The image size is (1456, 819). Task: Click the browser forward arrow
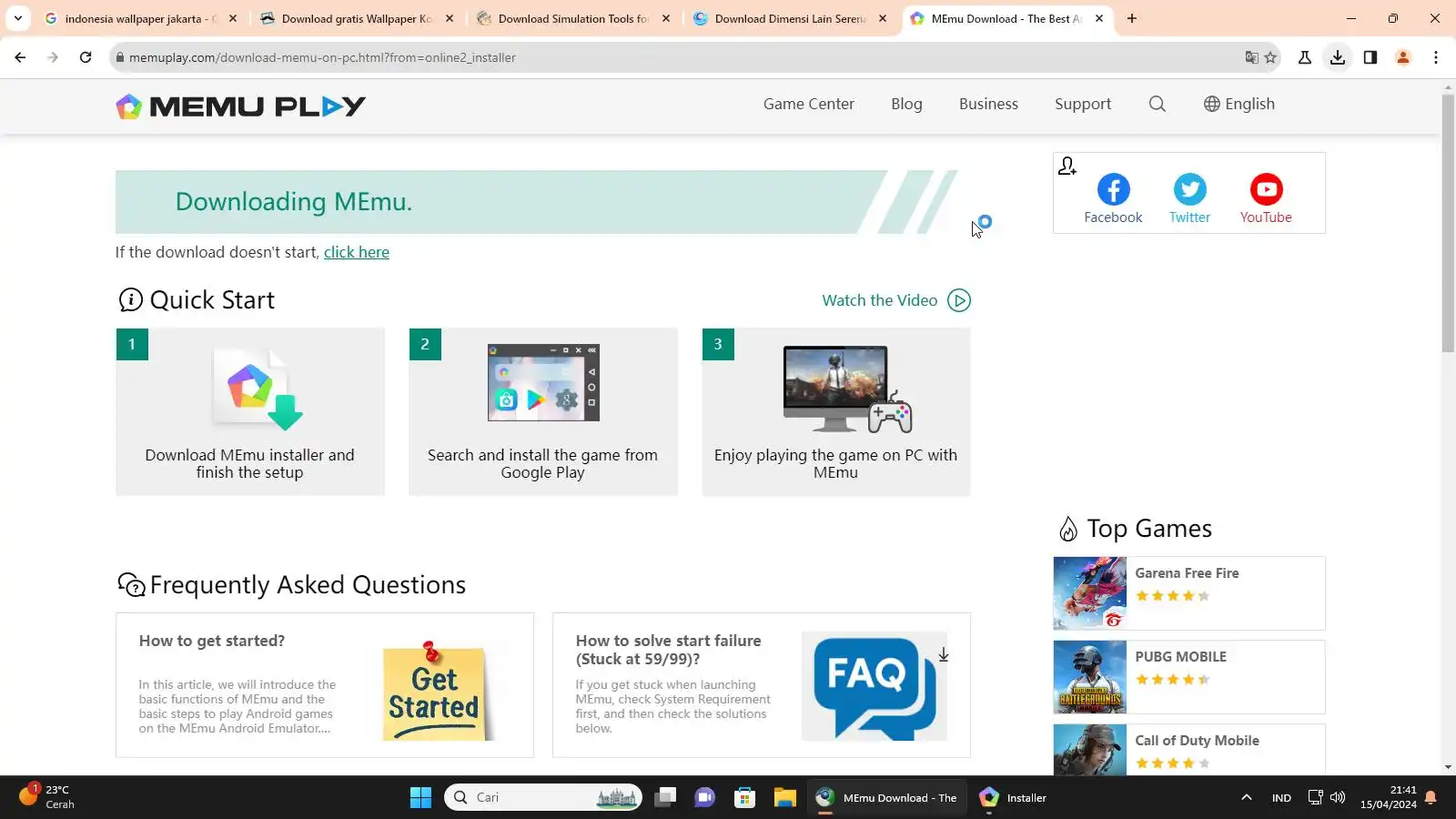(53, 57)
